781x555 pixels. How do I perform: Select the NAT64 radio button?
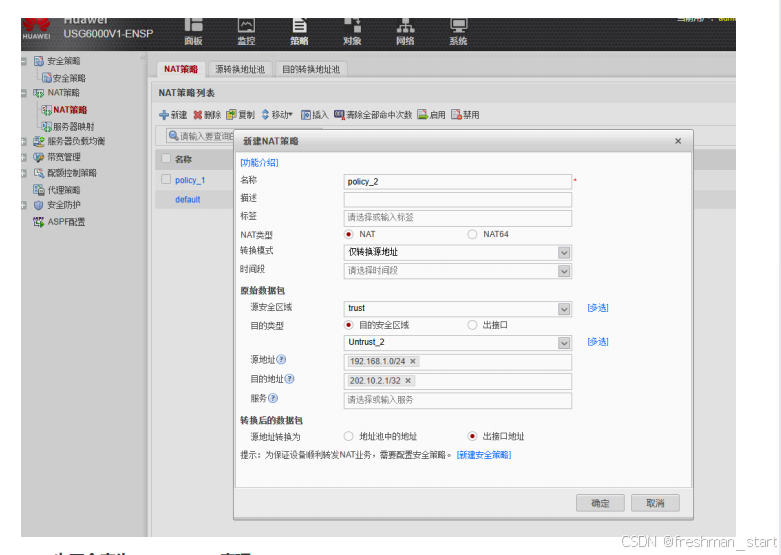pyautogui.click(x=472, y=234)
